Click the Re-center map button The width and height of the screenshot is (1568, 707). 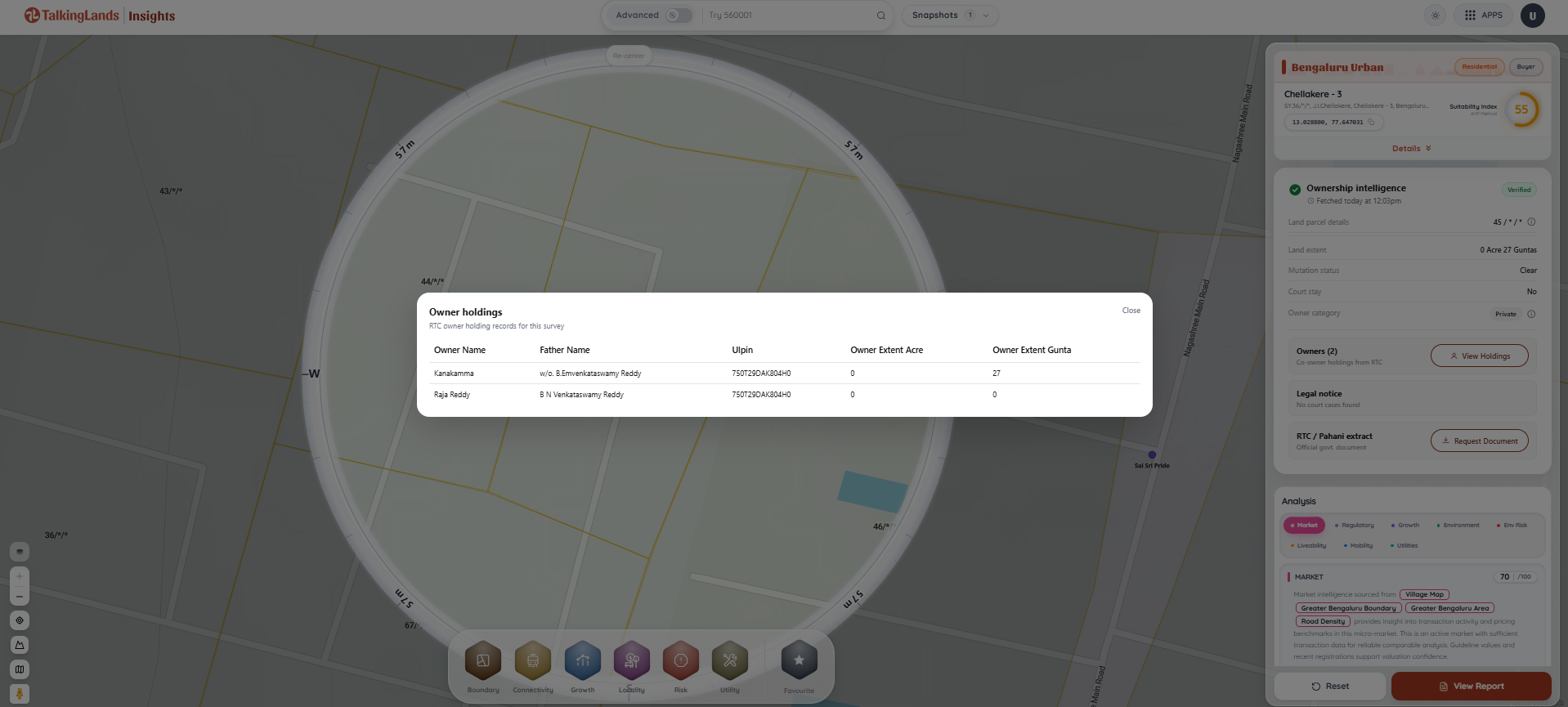(629, 56)
